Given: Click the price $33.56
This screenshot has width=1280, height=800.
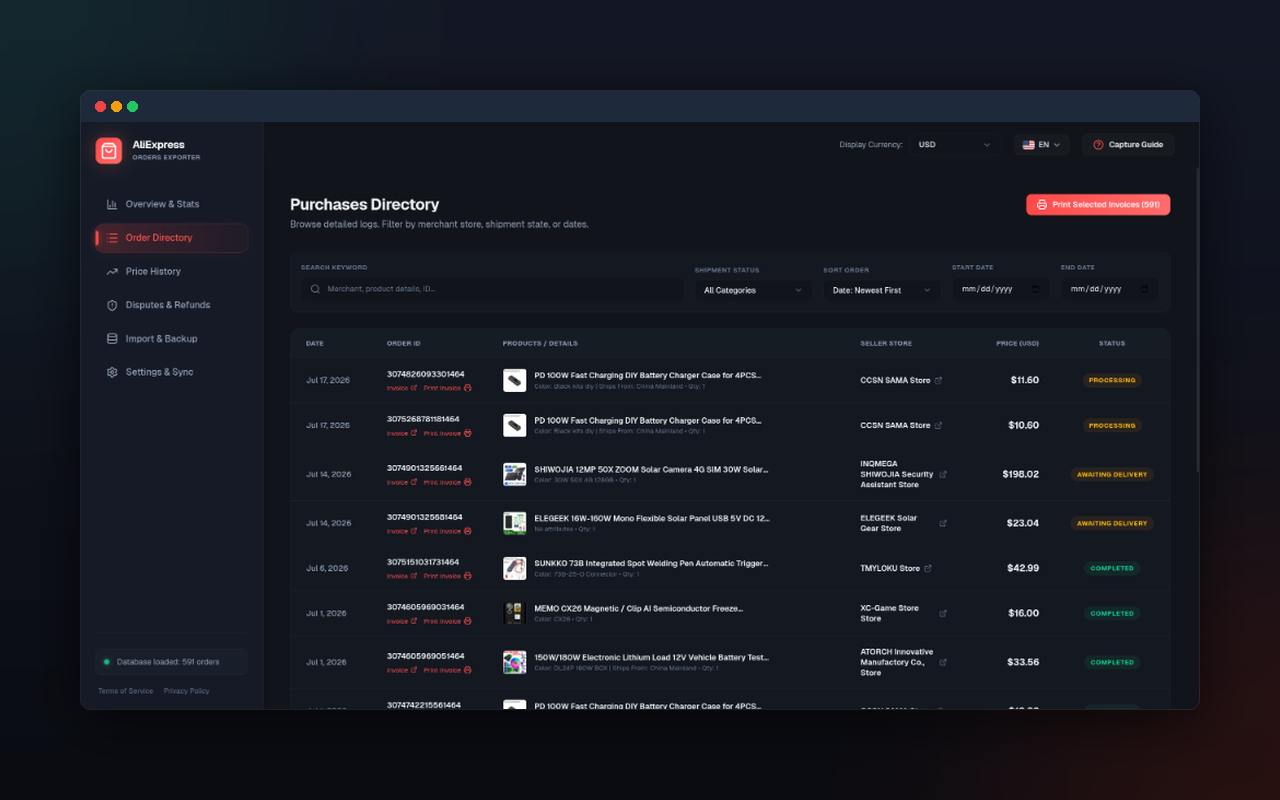Looking at the screenshot, I should pos(1023,662).
